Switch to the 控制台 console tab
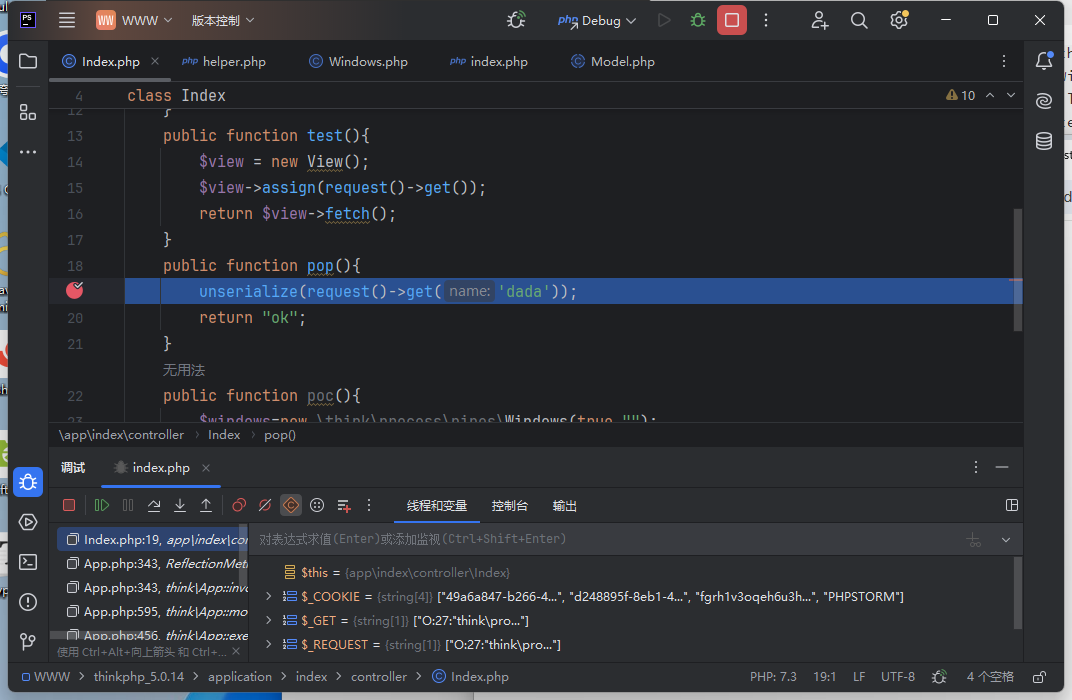The width and height of the screenshot is (1072, 700). 510,506
